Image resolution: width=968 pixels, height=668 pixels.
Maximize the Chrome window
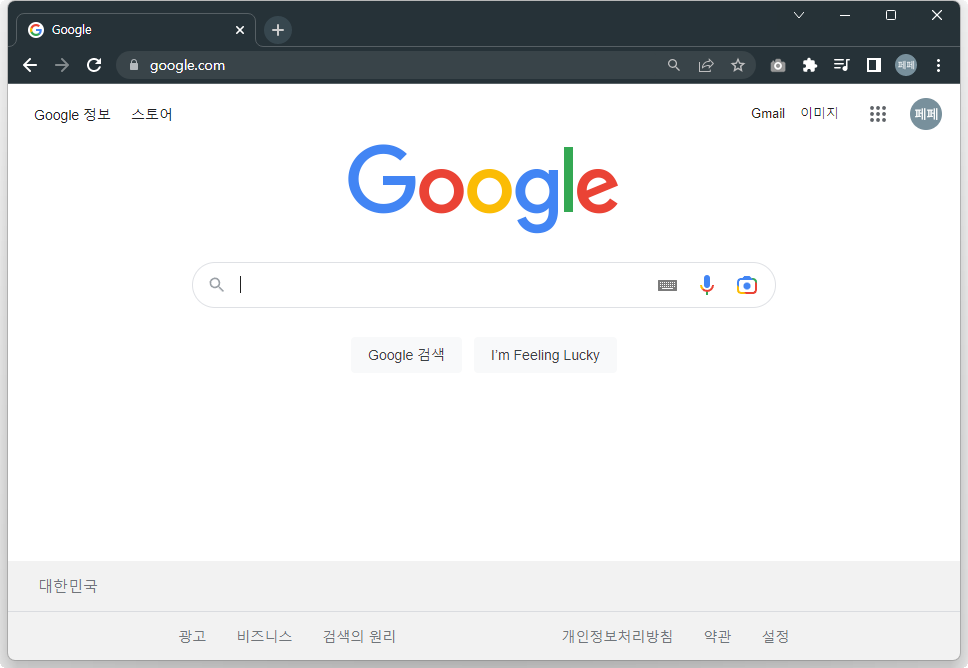coord(891,15)
